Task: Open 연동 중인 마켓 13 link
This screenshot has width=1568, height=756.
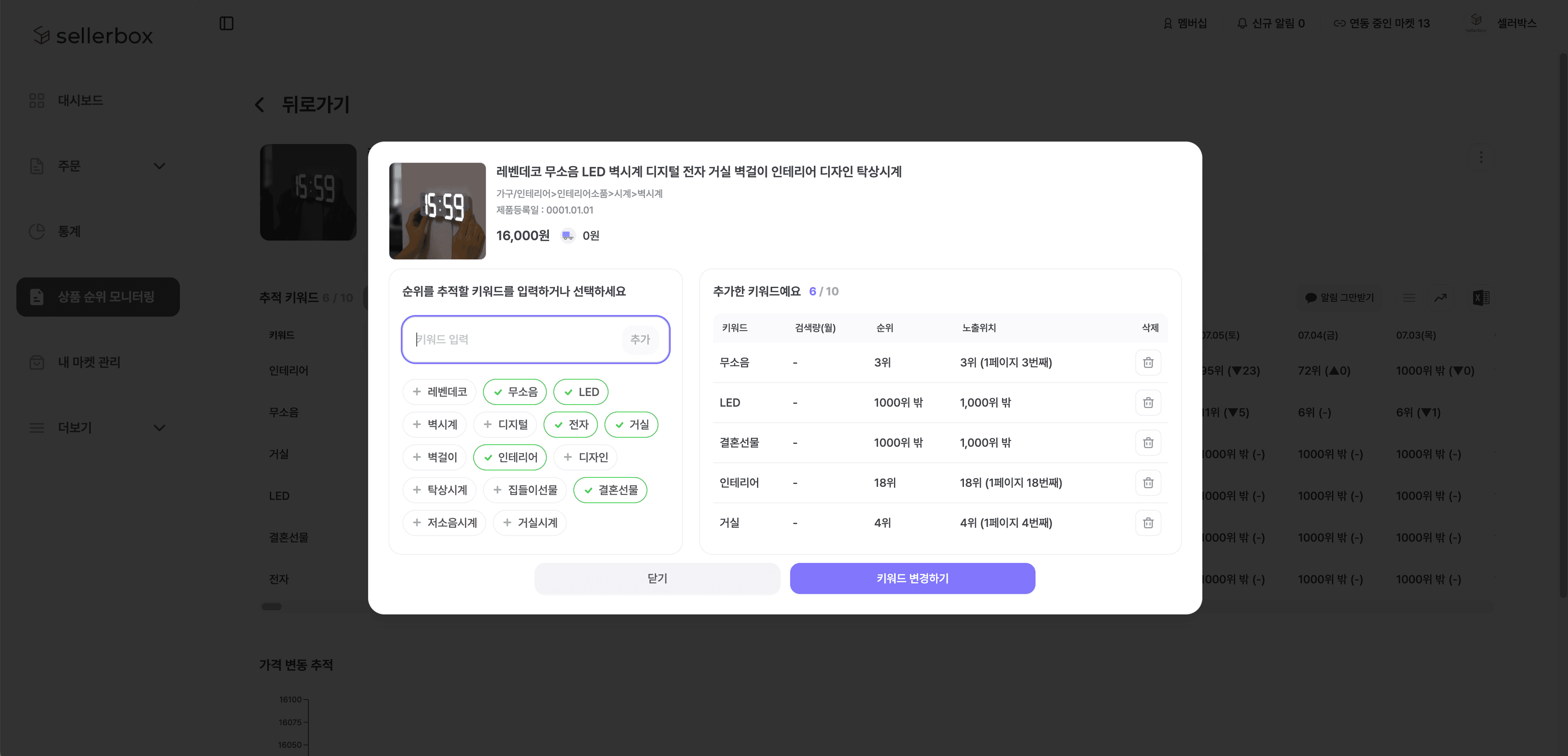Action: pyautogui.click(x=1382, y=23)
